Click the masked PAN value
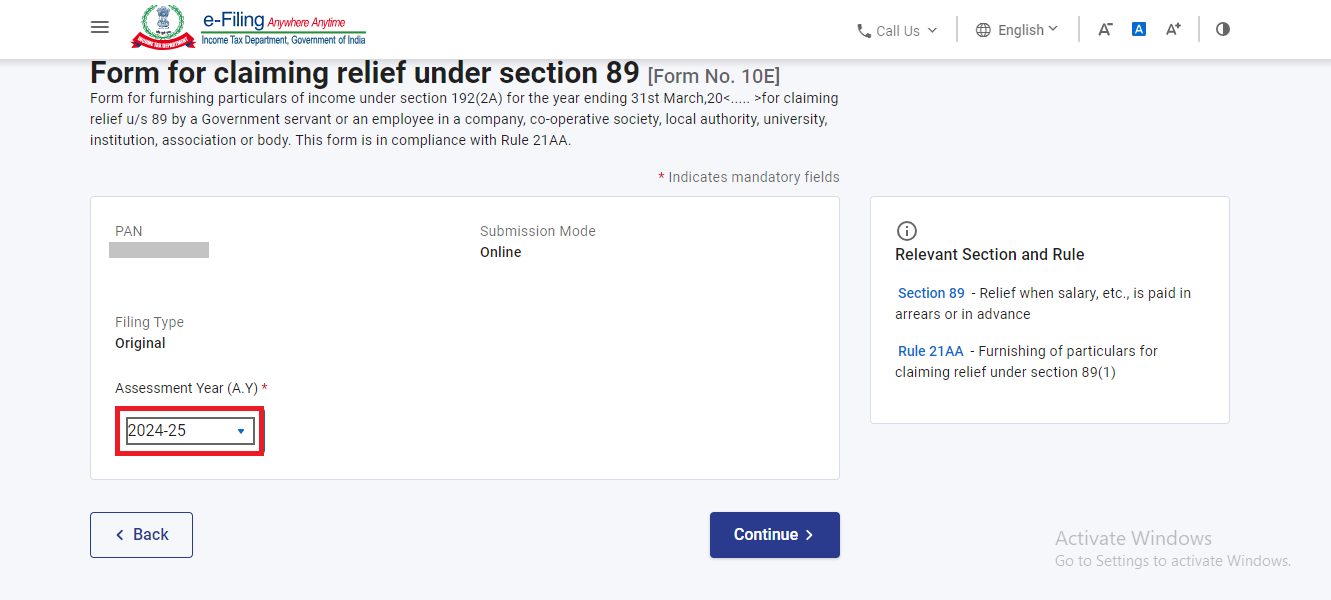Viewport: 1331px width, 600px height. (x=159, y=250)
